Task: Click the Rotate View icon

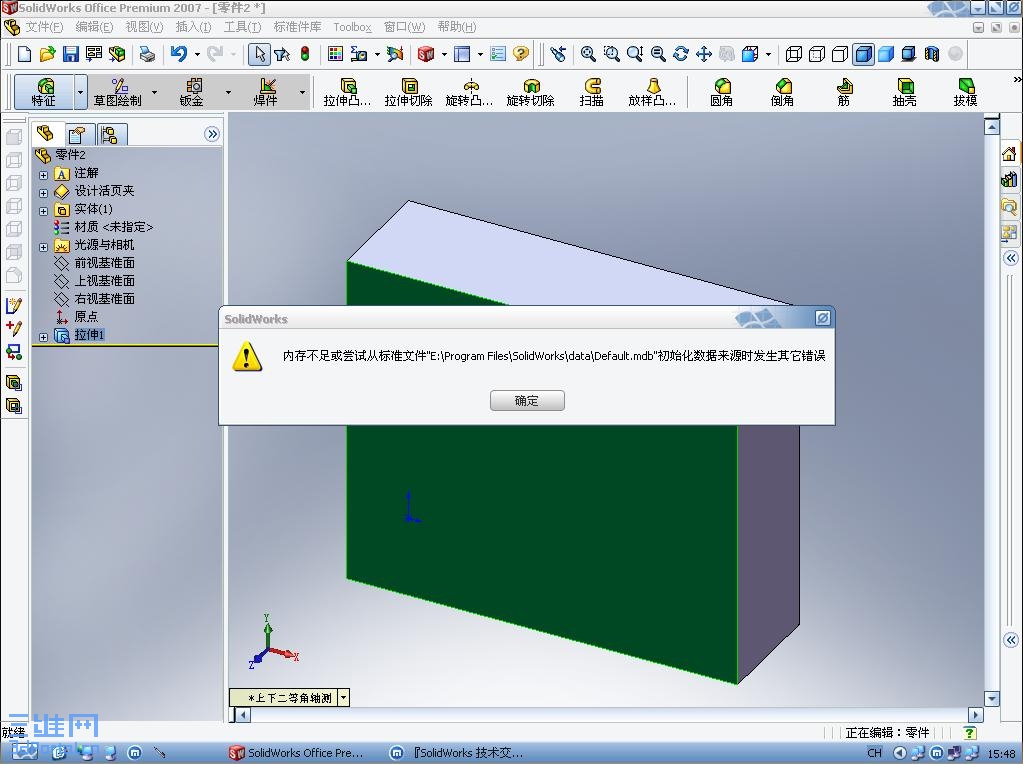Action: [680, 54]
